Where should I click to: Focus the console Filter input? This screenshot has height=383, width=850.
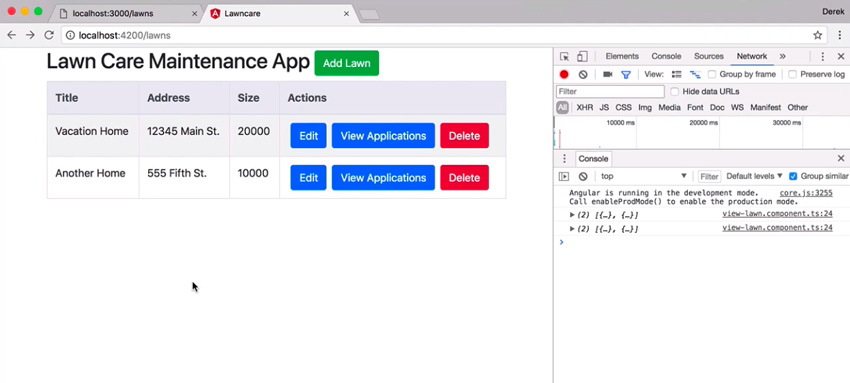709,176
